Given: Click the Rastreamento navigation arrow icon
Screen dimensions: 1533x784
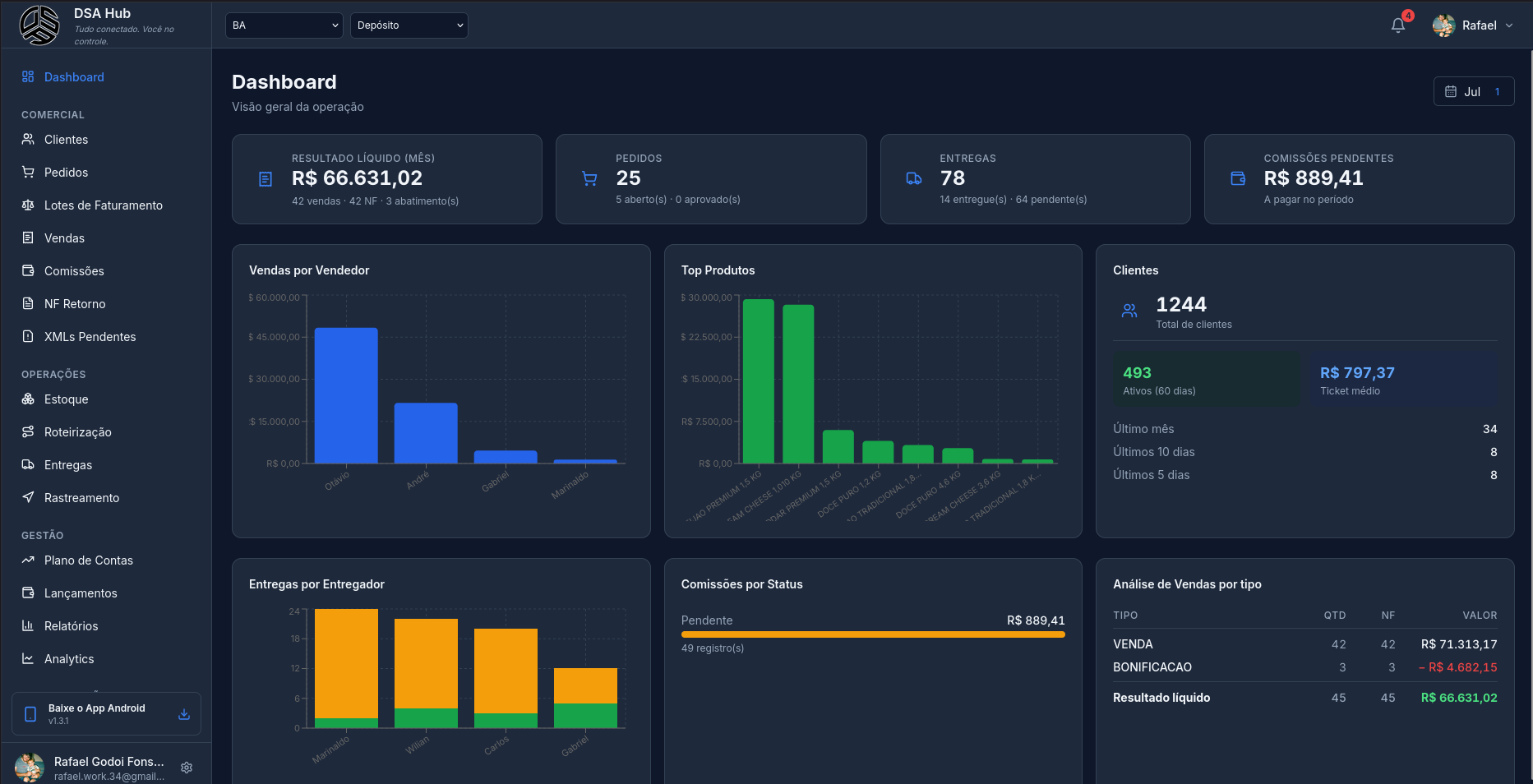Looking at the screenshot, I should pyautogui.click(x=28, y=498).
